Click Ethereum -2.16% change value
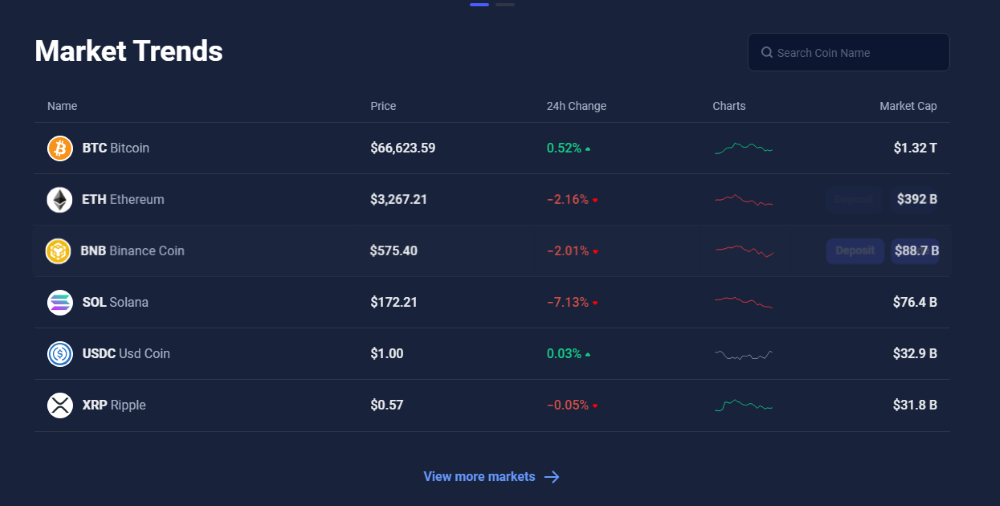Screen dimensions: 1000x506 (568, 200)
